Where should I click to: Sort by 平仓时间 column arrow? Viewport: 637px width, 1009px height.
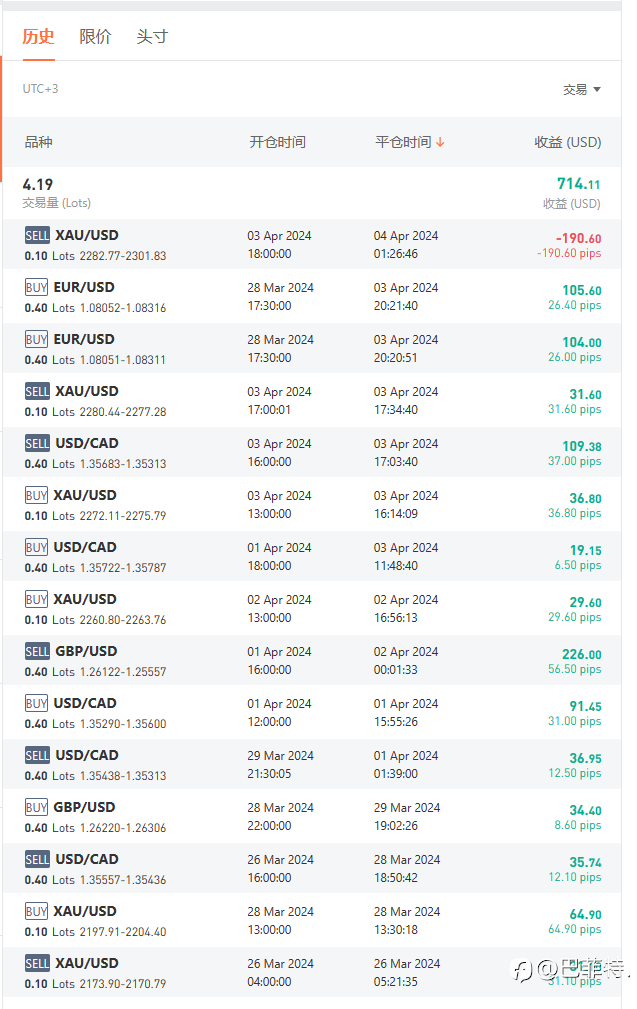(440, 143)
